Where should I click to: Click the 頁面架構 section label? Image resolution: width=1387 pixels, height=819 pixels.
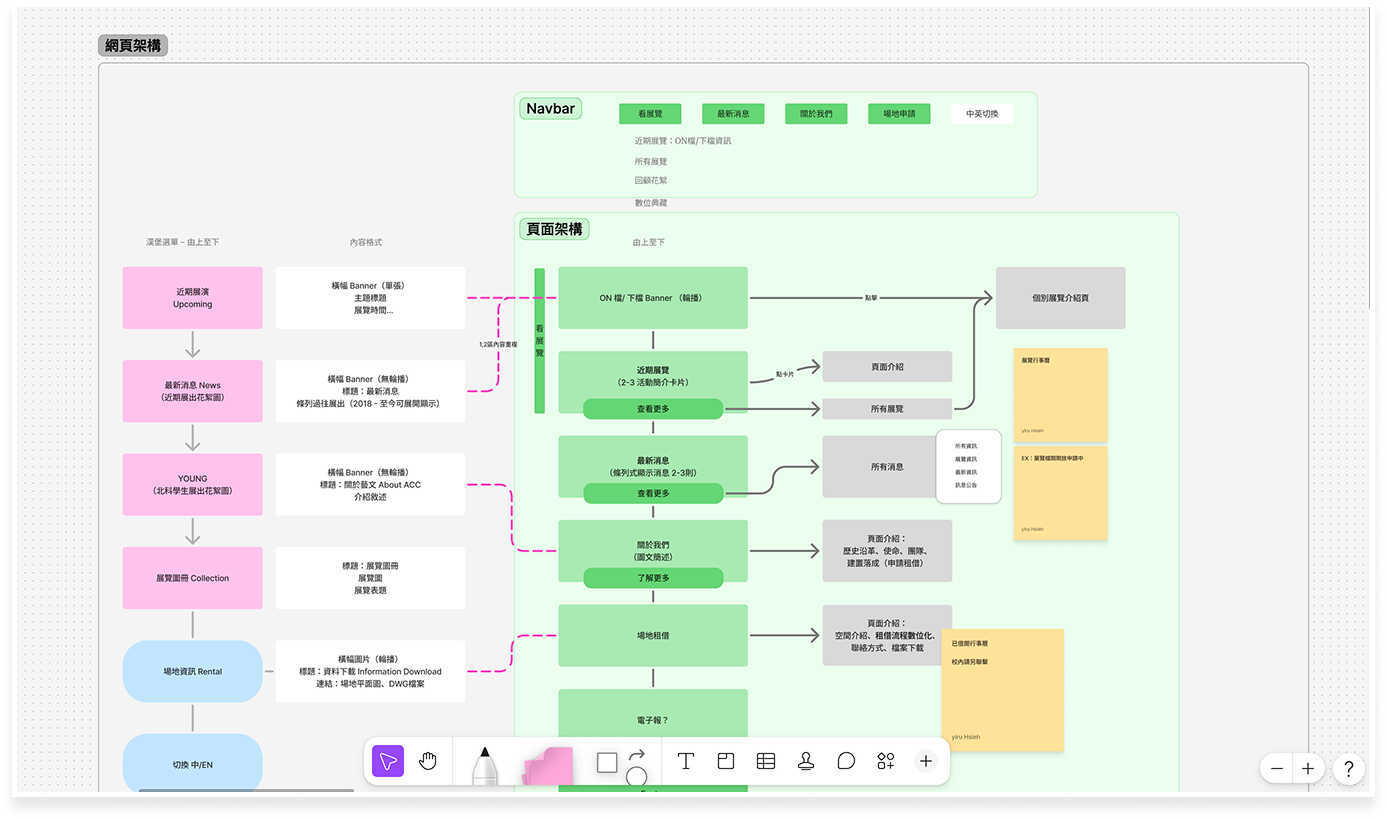555,229
